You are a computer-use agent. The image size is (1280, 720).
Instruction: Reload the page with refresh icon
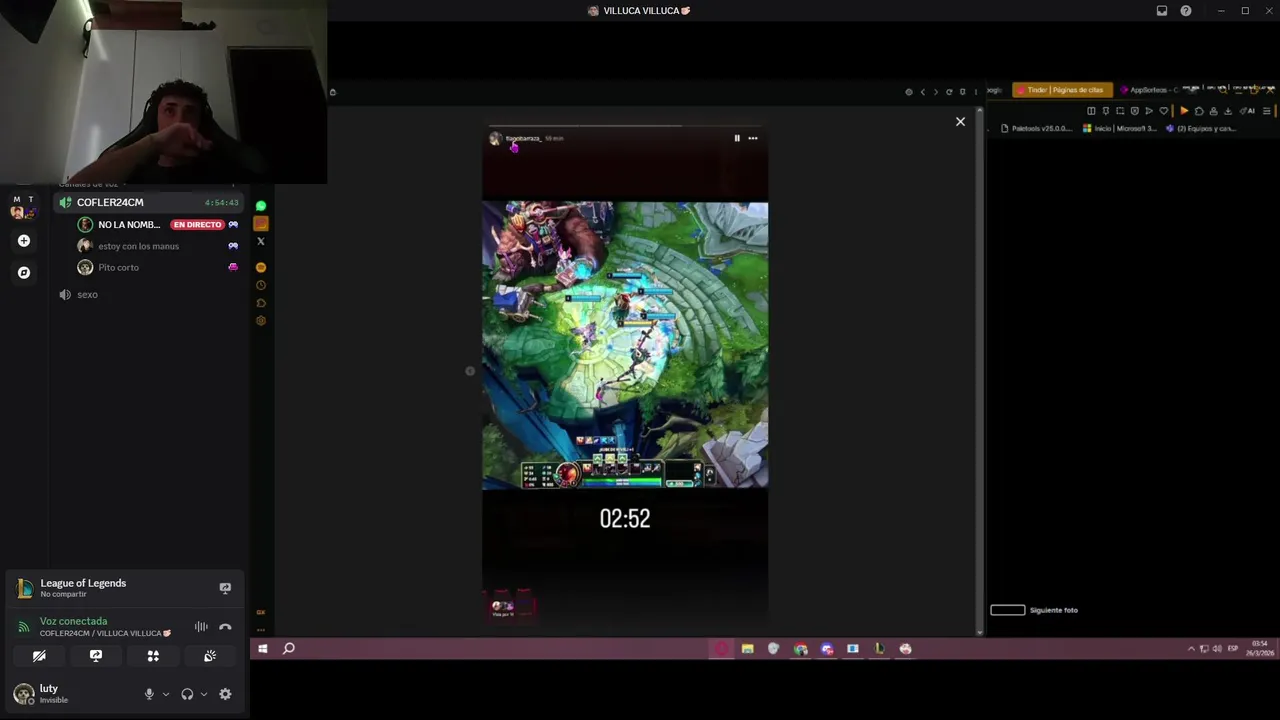[x=949, y=92]
